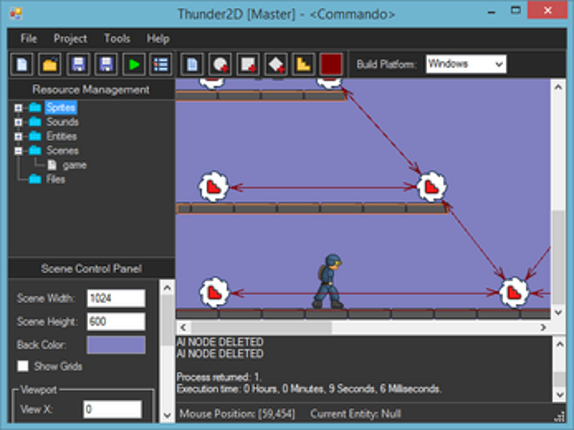Screen dimensions: 574x430
Task: Collapse the Scenes folder node
Action: pyautogui.click(x=18, y=151)
